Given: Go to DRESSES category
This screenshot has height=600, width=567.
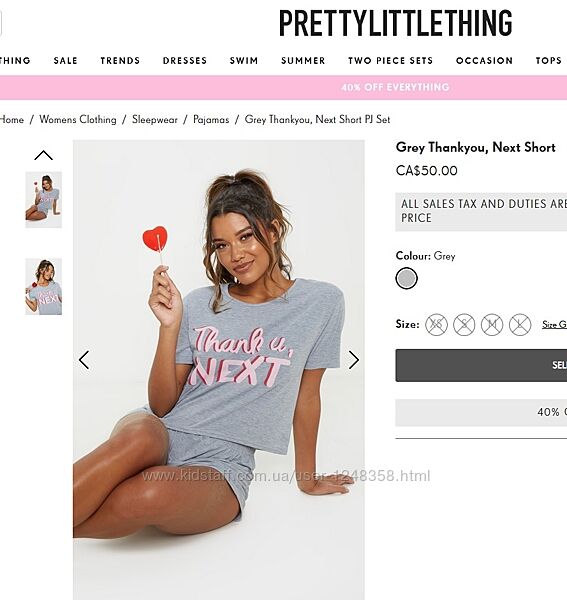Looking at the screenshot, I should 185,60.
